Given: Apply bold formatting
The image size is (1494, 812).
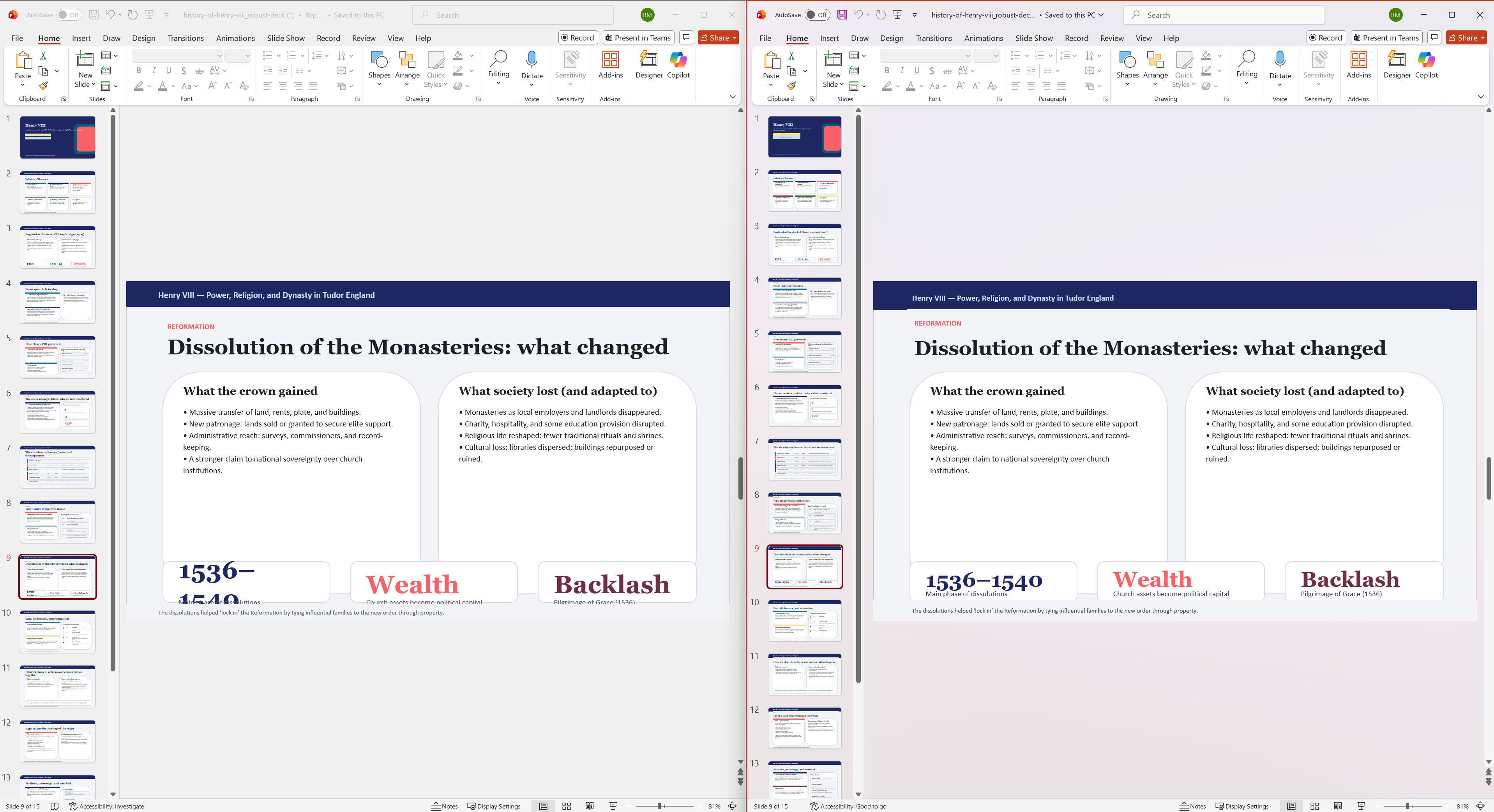Looking at the screenshot, I should [139, 71].
